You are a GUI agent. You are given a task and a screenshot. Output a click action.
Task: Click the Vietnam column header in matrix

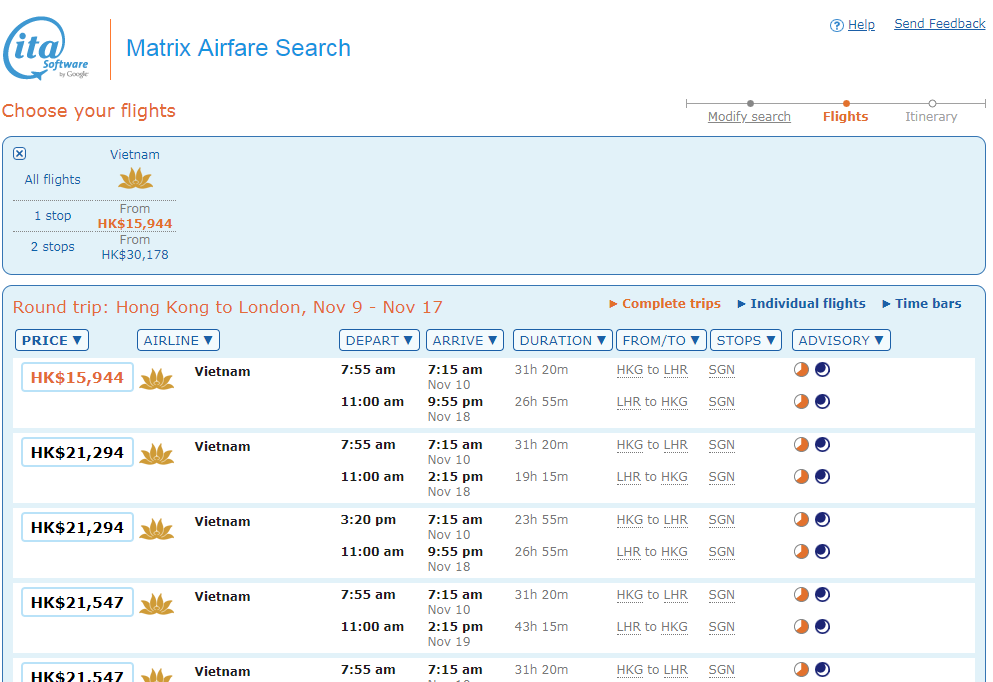[135, 155]
